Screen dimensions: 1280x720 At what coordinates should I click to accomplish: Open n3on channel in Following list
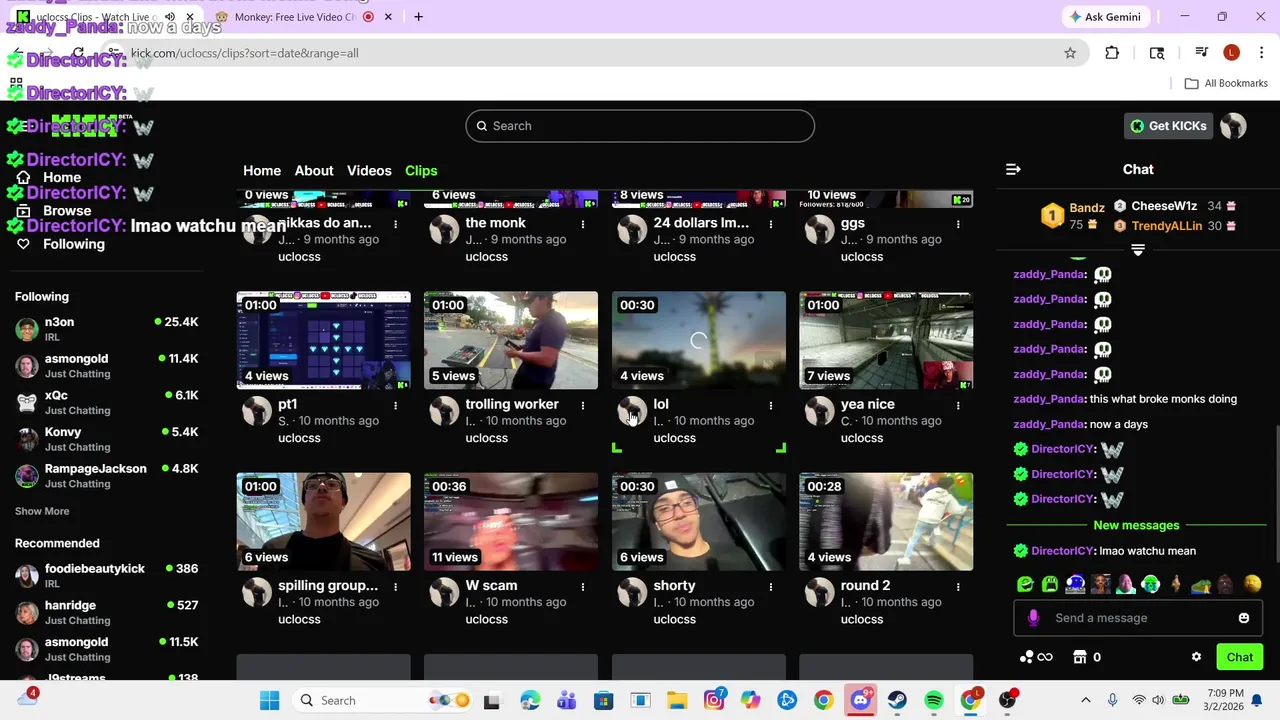coord(106,330)
